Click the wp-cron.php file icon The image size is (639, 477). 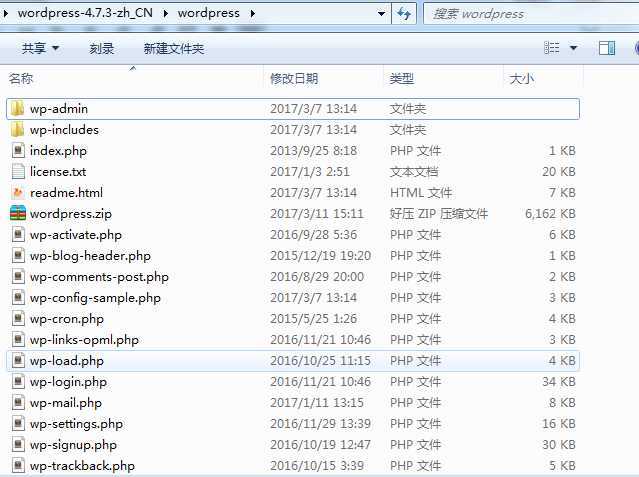18,319
